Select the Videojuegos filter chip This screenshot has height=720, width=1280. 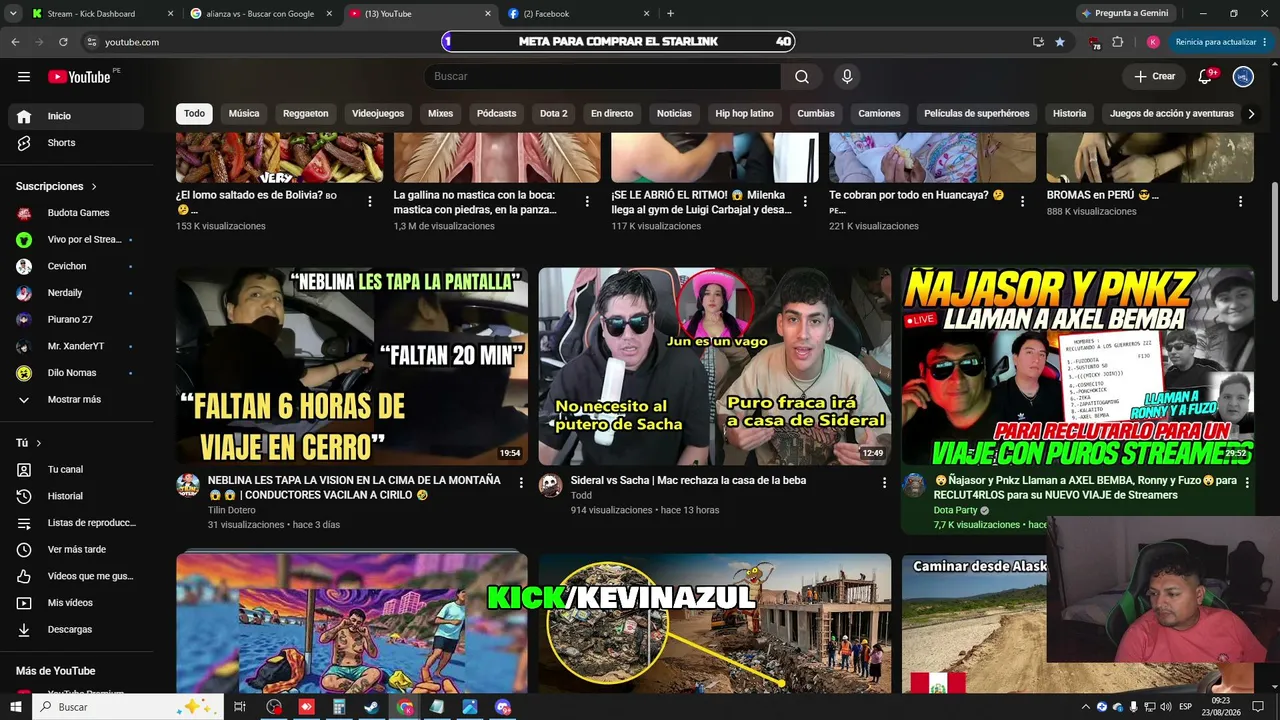tap(378, 114)
